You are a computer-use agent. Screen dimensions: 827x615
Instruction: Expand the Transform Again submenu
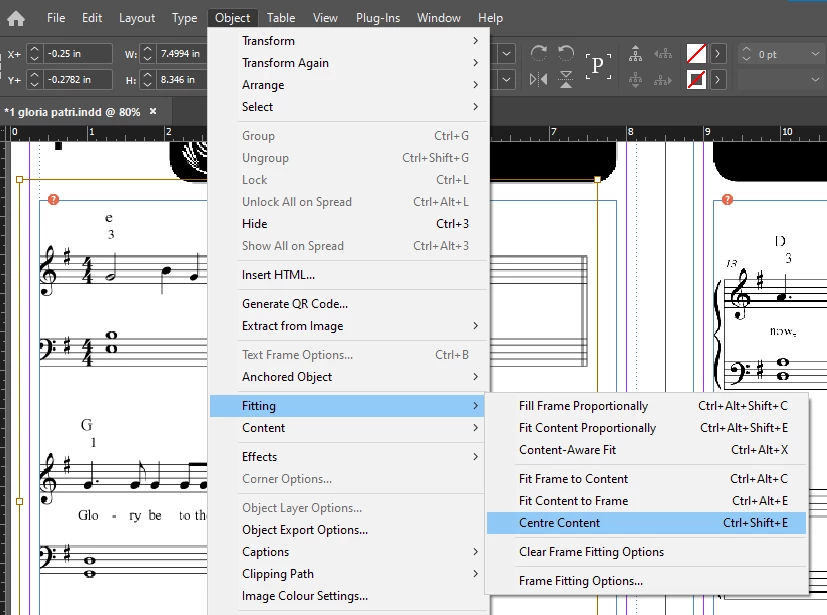pyautogui.click(x=348, y=63)
